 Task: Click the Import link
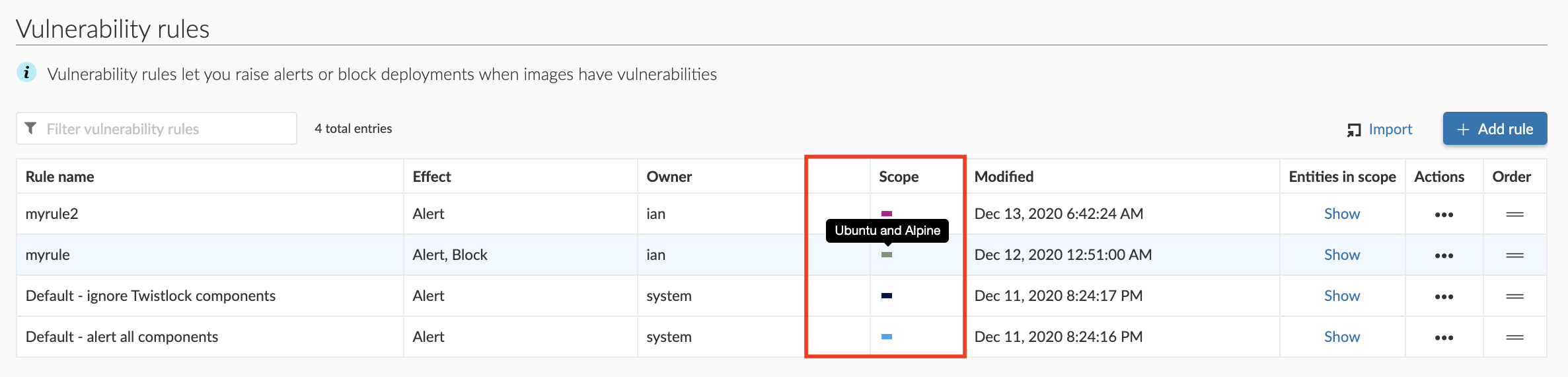pos(1390,129)
